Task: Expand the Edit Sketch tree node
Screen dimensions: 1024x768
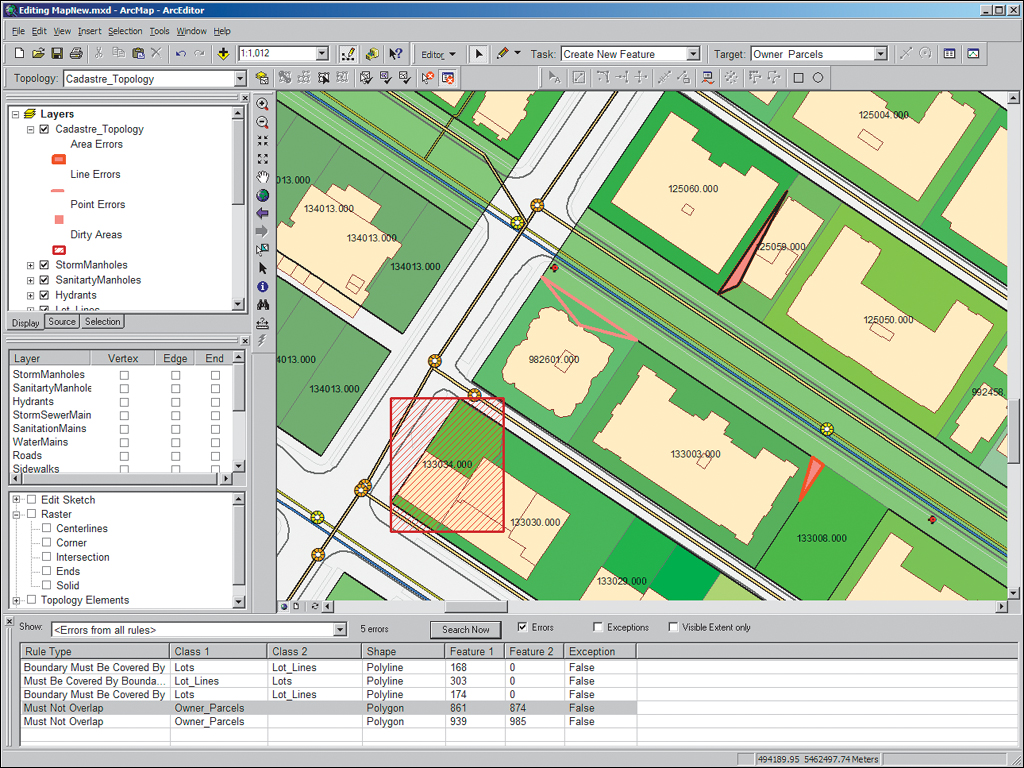Action: pyautogui.click(x=17, y=500)
